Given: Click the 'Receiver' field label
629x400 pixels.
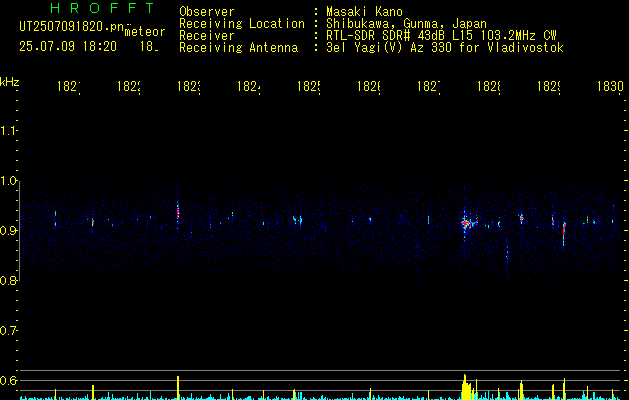Looking at the screenshot, I should (x=207, y=36).
